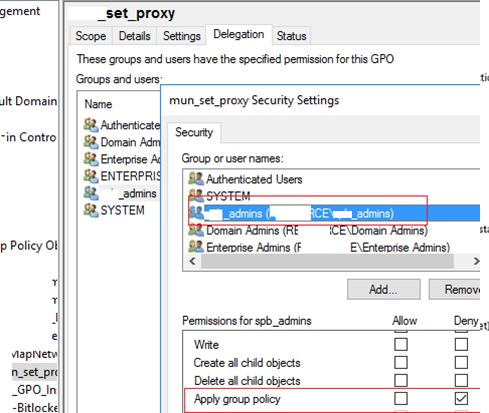Allow Delete all child objects permission
This screenshot has width=489, height=413.
401,380
